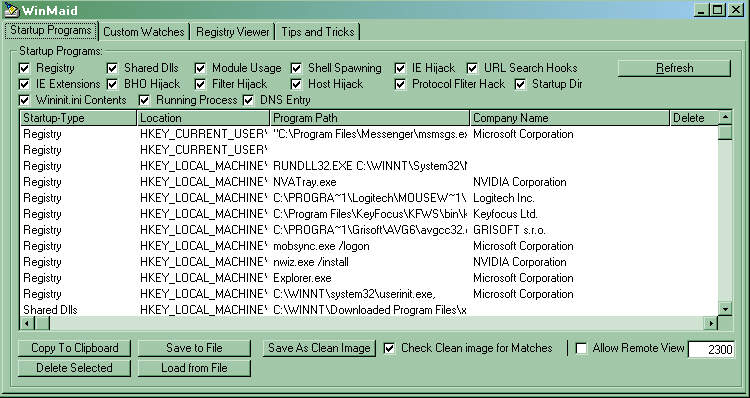Uncheck the Host Hijack option
The image size is (750, 398).
tap(297, 84)
